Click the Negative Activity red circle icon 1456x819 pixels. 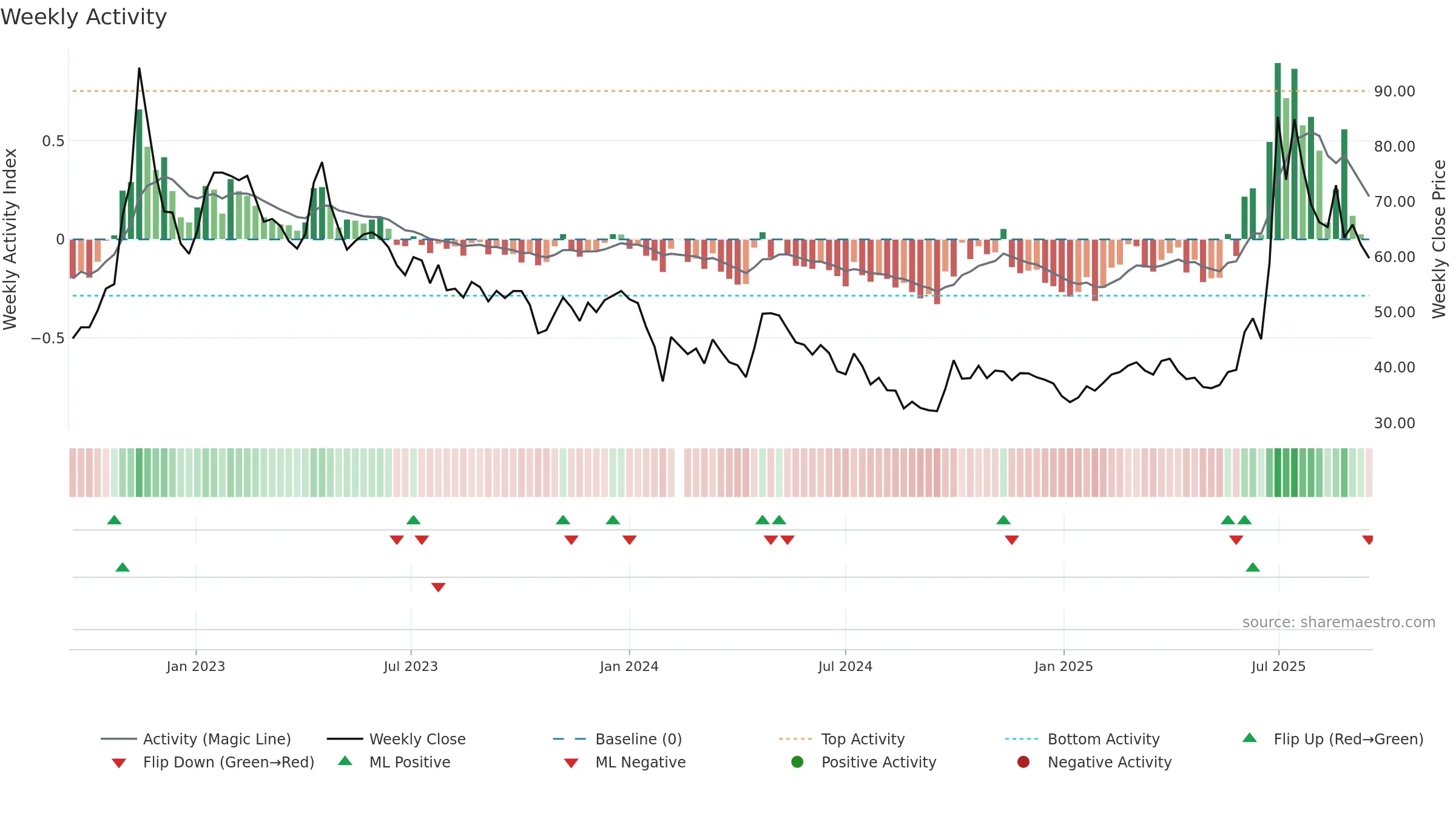(x=1023, y=762)
